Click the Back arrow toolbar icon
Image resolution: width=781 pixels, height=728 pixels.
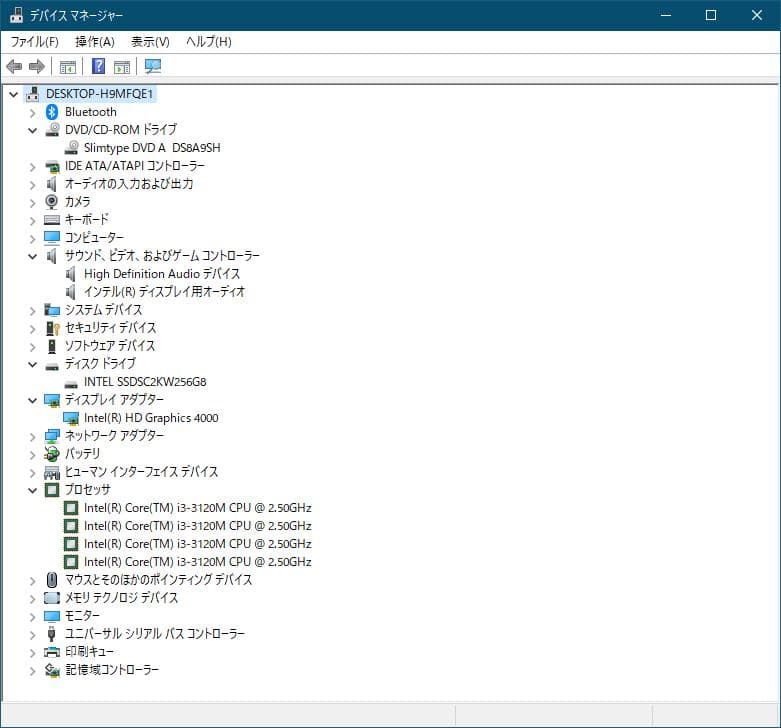pos(14,66)
